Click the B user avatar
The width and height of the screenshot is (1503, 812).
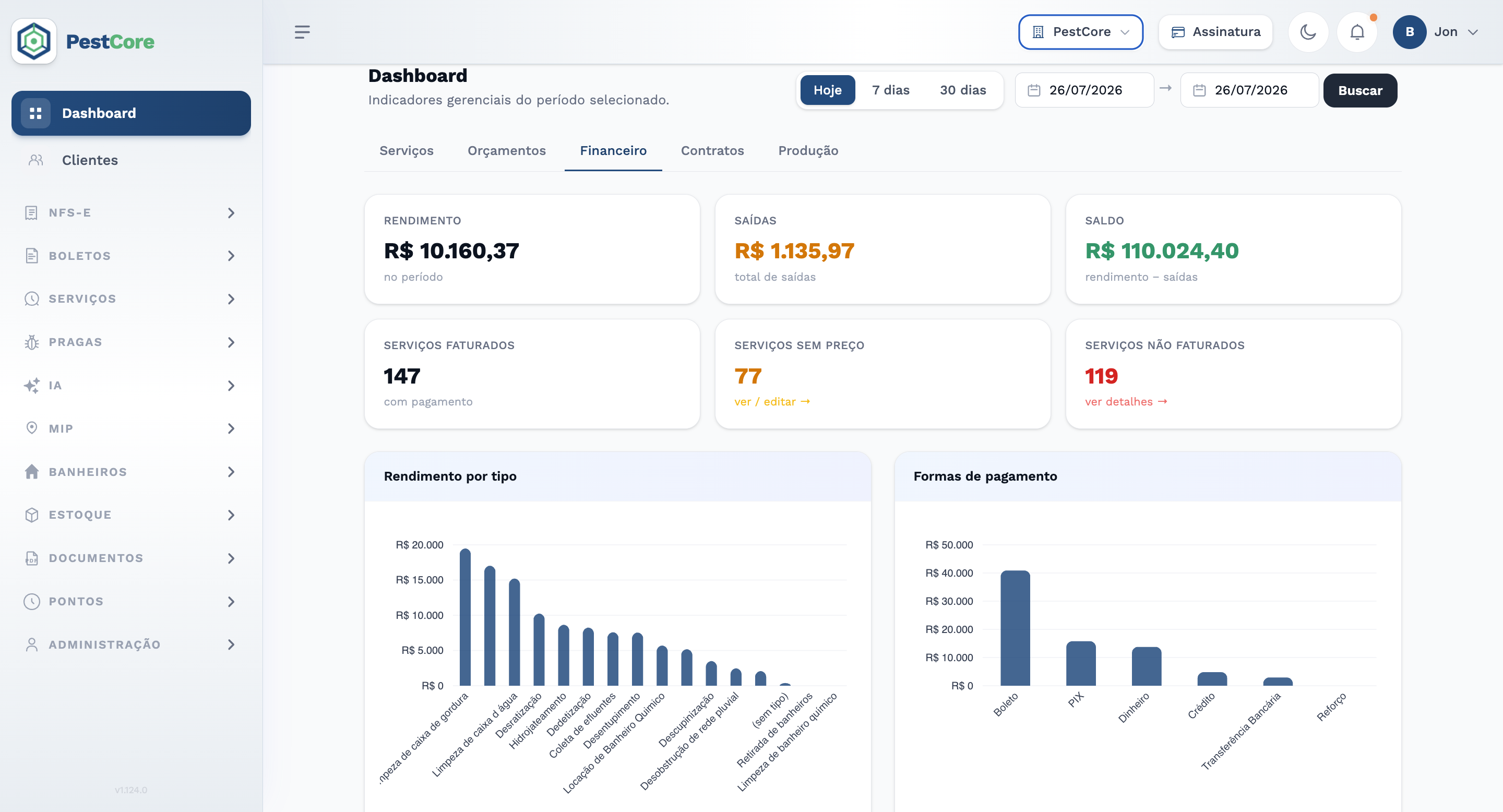pyautogui.click(x=1410, y=32)
